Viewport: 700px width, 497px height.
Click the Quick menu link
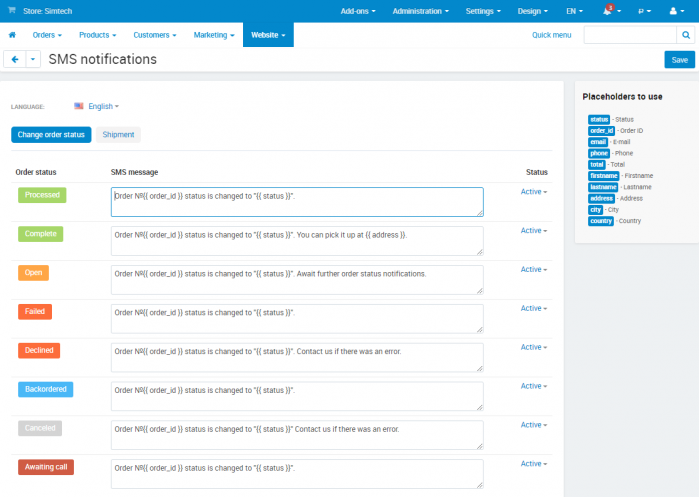tap(551, 35)
